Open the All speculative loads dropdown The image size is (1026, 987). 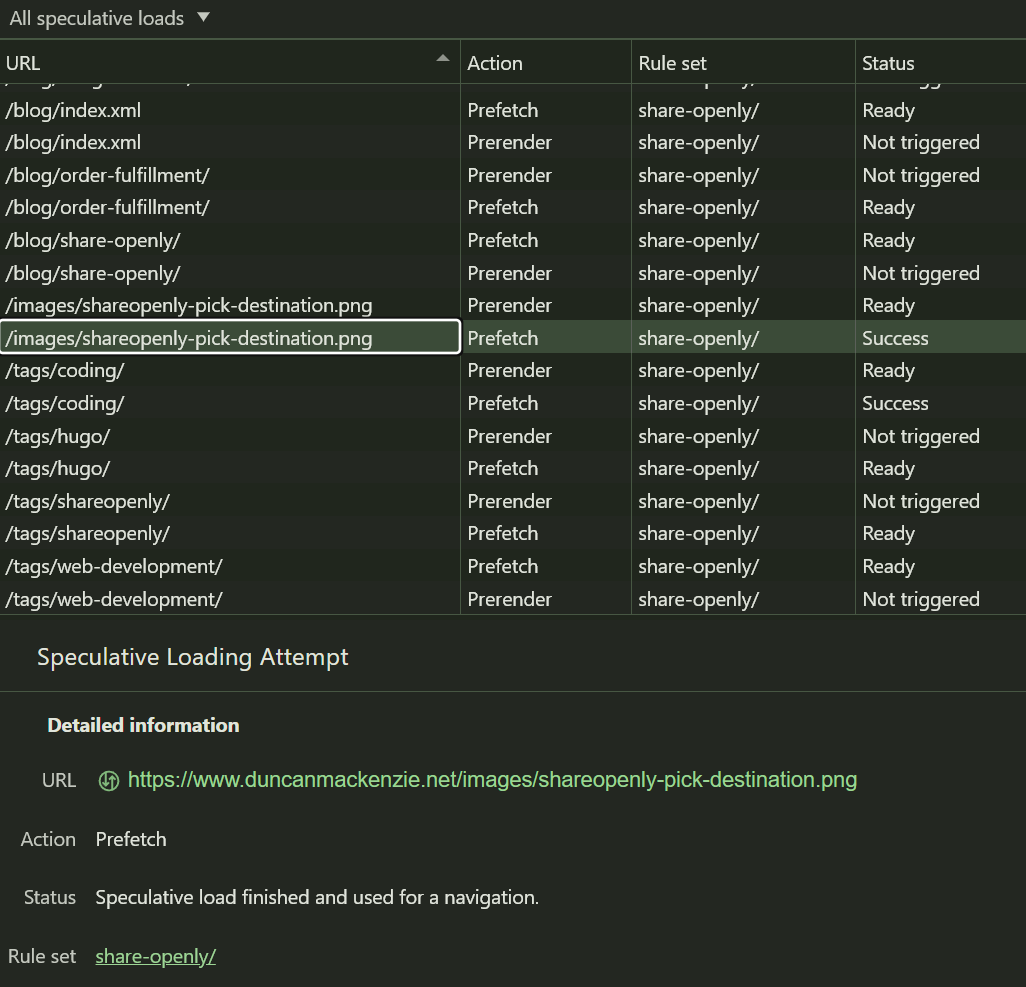click(x=110, y=18)
